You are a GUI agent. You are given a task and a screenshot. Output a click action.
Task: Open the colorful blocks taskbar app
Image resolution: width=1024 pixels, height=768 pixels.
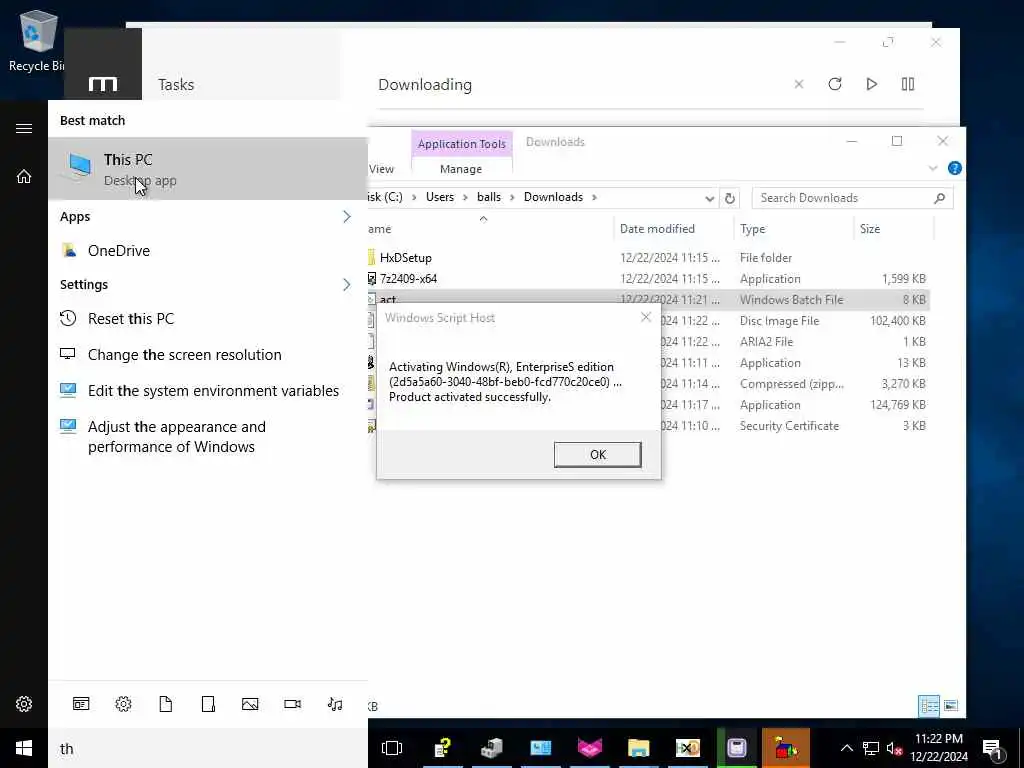coord(786,748)
